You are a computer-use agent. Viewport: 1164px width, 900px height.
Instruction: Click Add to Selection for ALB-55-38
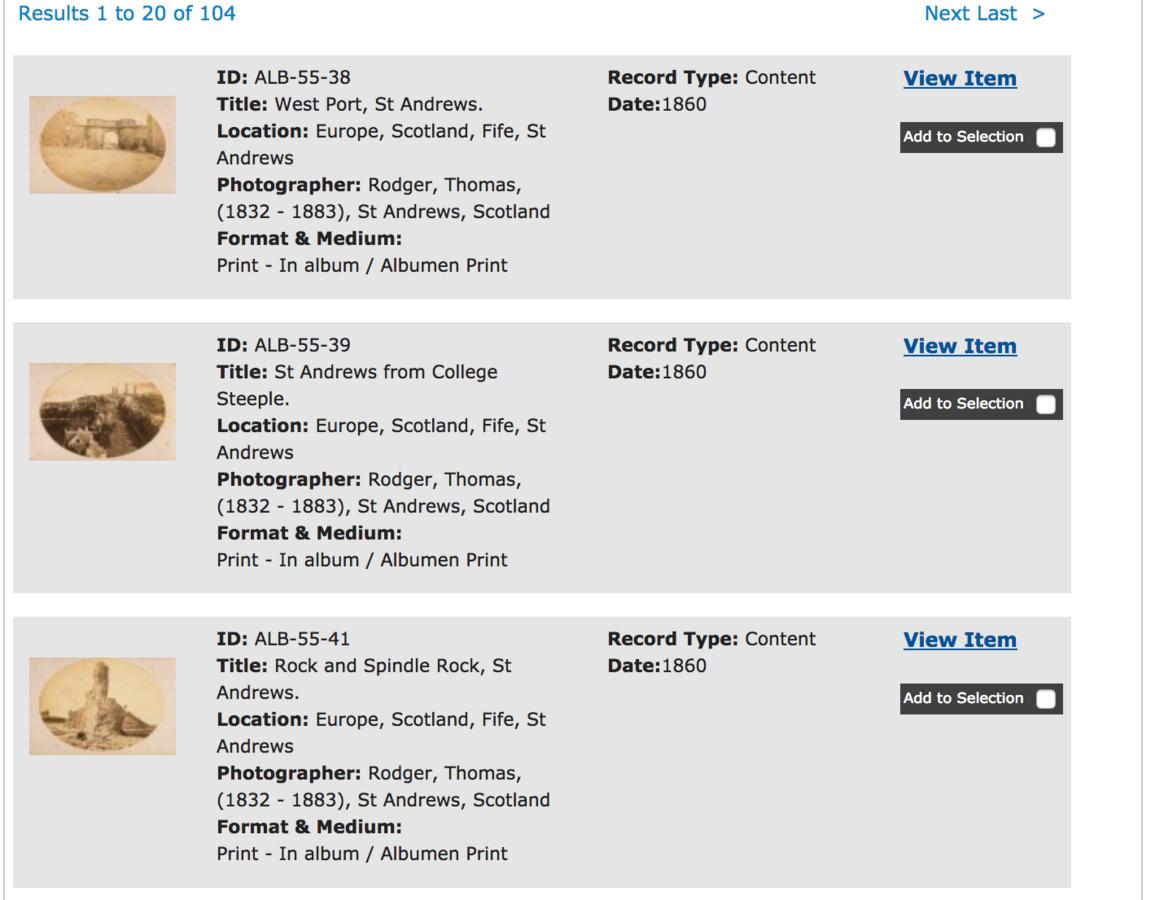(x=963, y=137)
